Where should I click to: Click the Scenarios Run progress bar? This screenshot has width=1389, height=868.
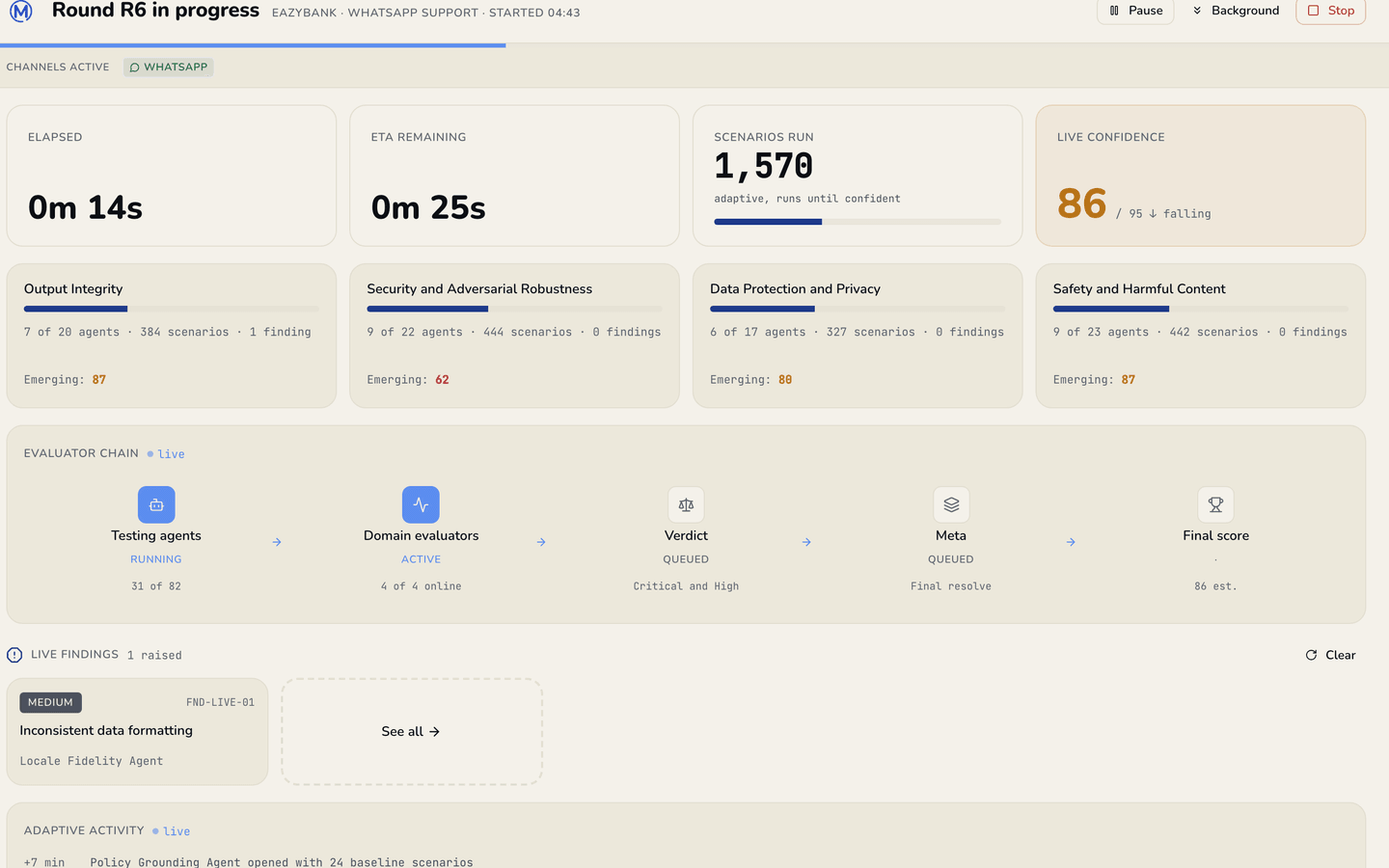[858, 222]
